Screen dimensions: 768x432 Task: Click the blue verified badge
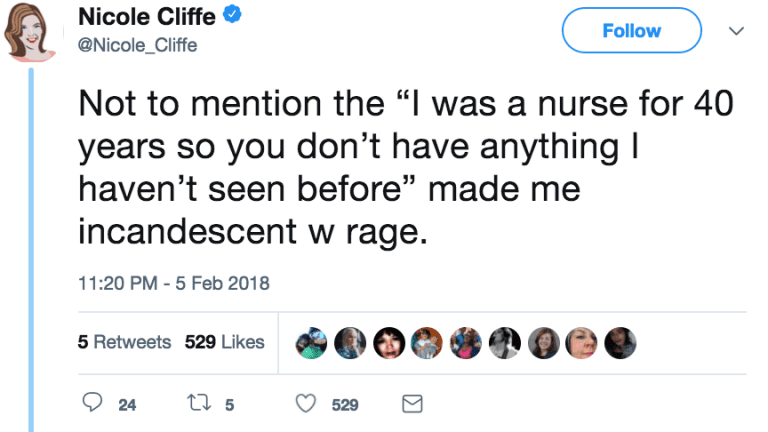click(x=232, y=14)
